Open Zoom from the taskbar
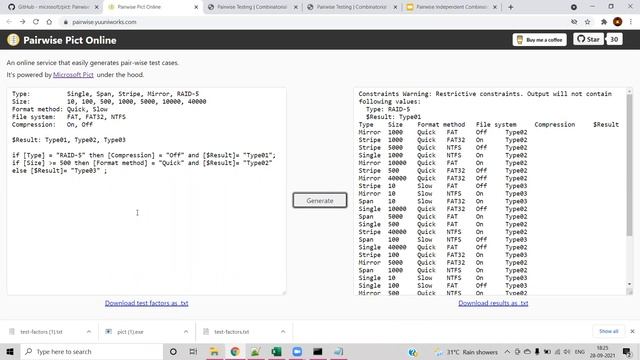This screenshot has height=360, width=640. click(x=297, y=351)
